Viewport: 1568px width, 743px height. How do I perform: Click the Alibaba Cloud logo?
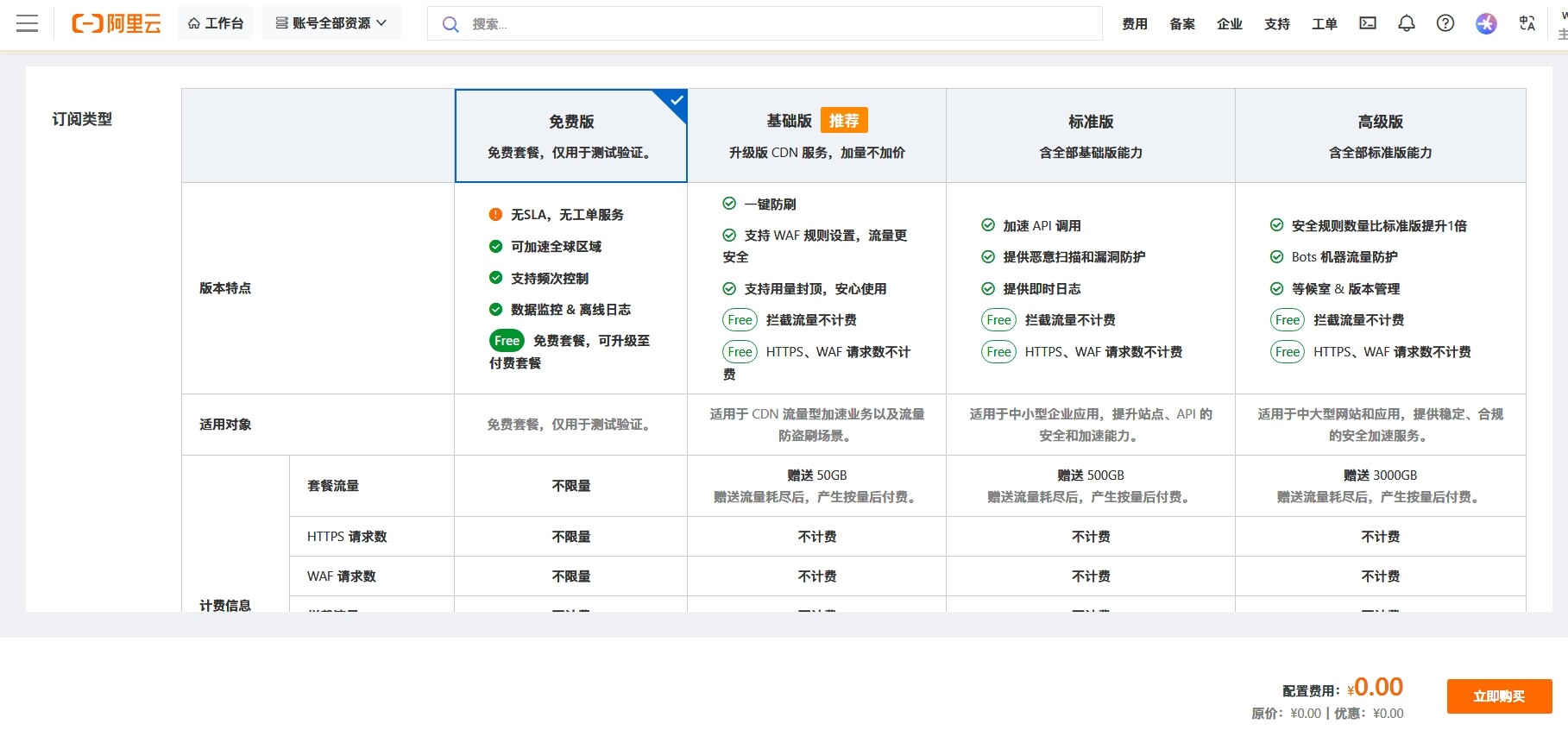(x=116, y=23)
